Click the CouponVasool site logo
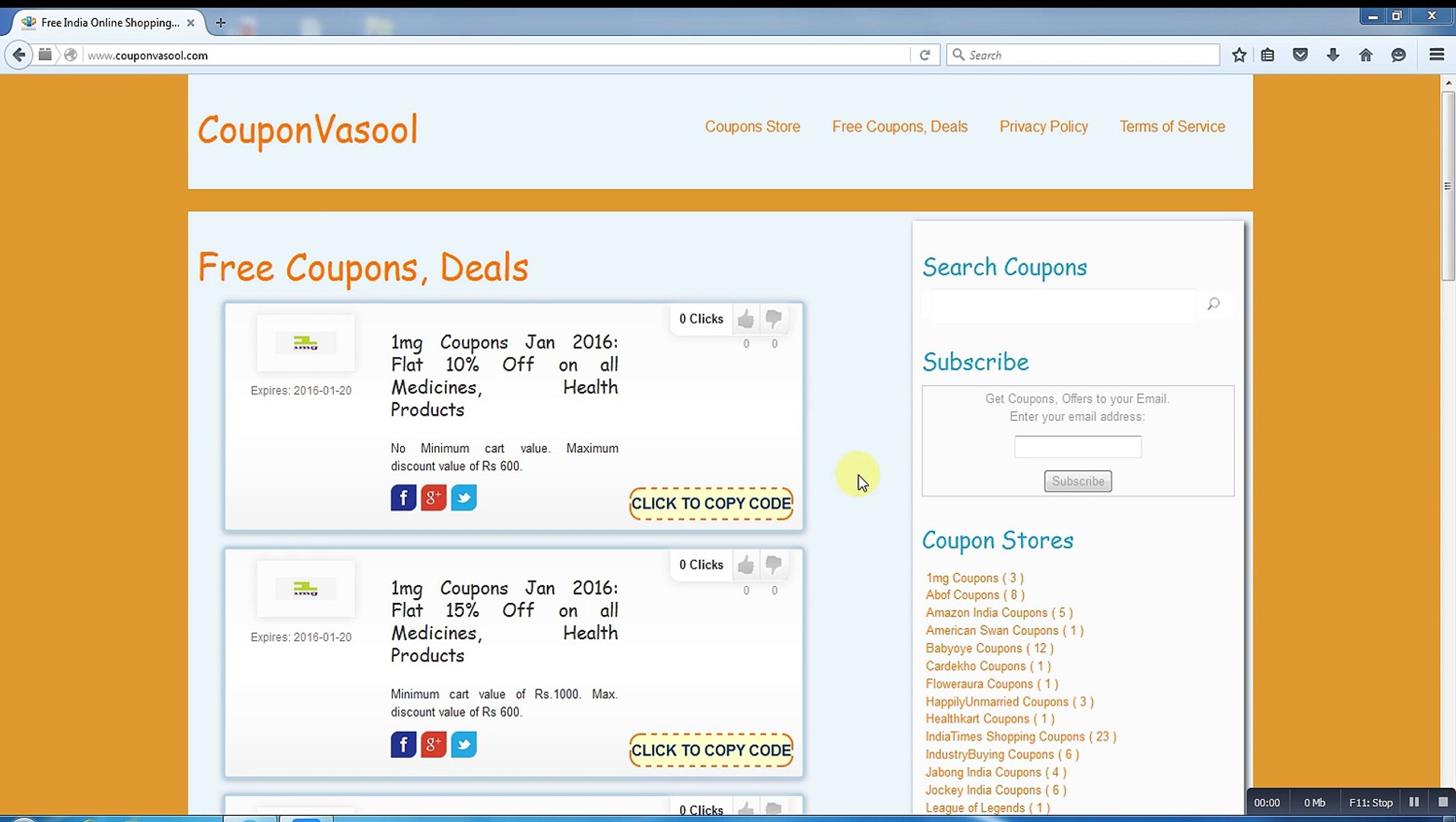This screenshot has height=822, width=1456. (x=308, y=129)
